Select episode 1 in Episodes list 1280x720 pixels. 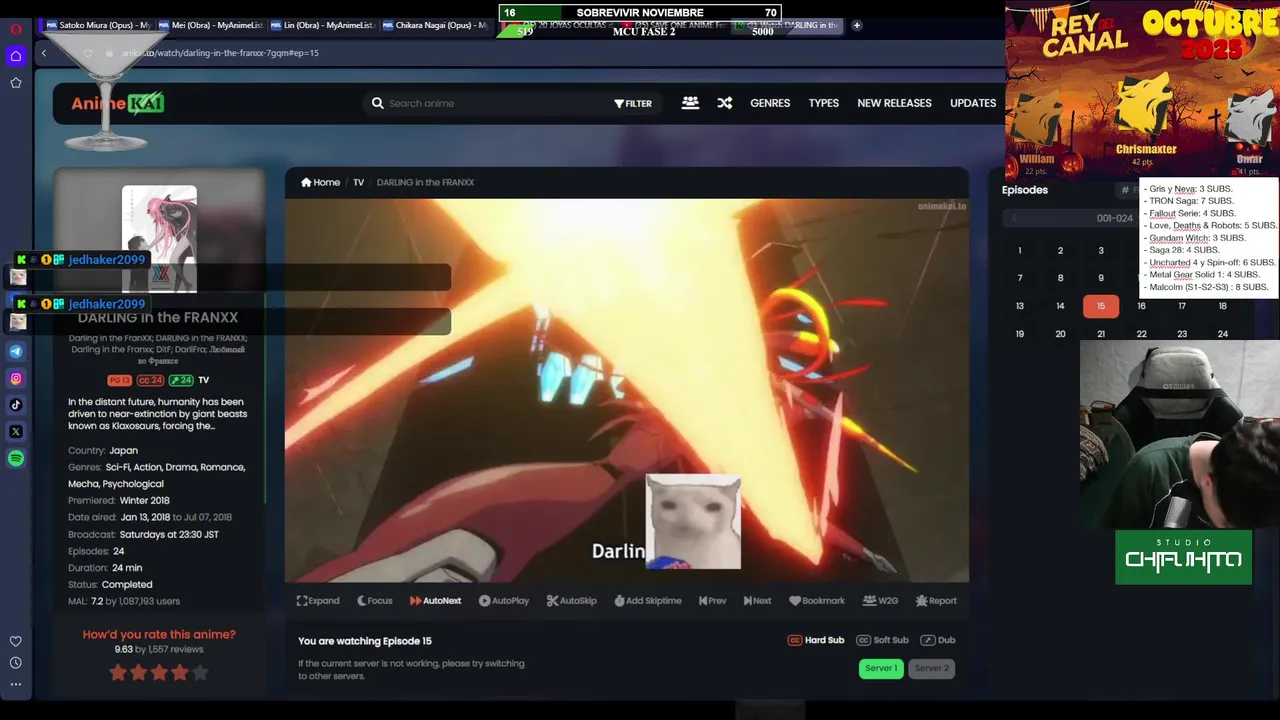(1020, 251)
